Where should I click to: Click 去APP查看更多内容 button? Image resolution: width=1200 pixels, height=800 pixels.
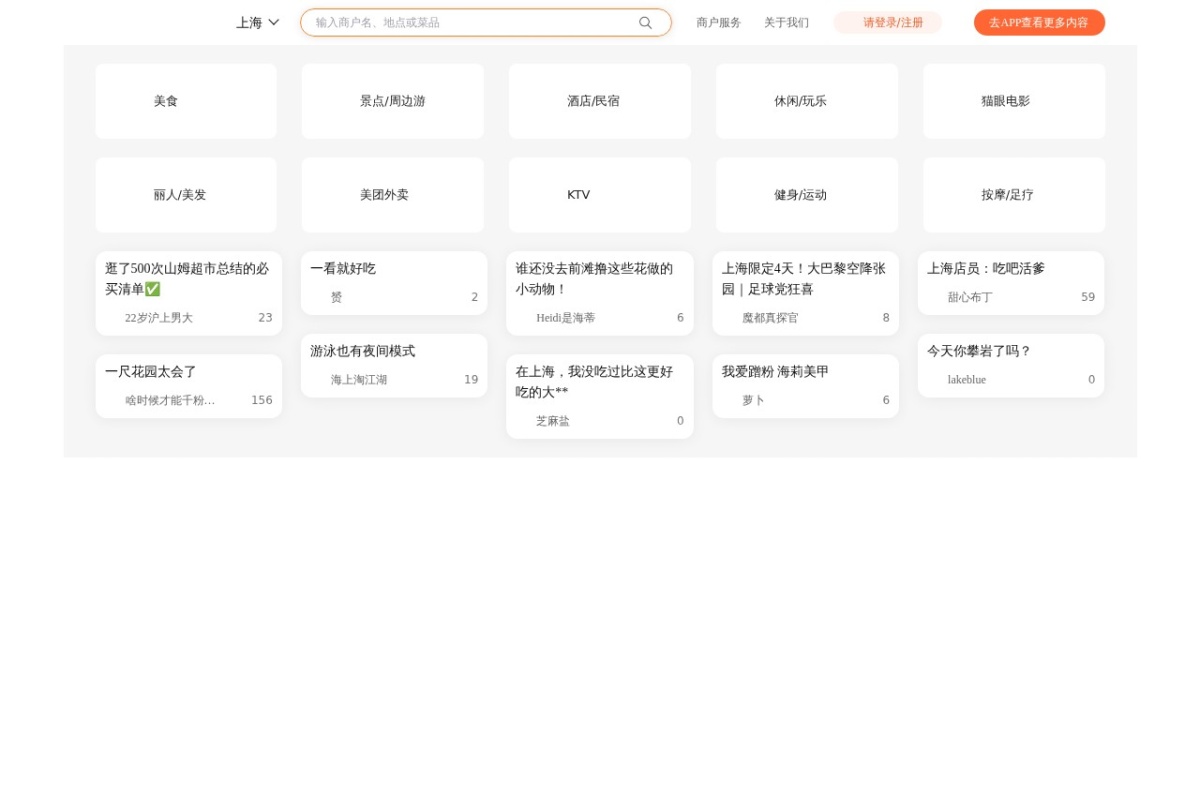[1039, 23]
